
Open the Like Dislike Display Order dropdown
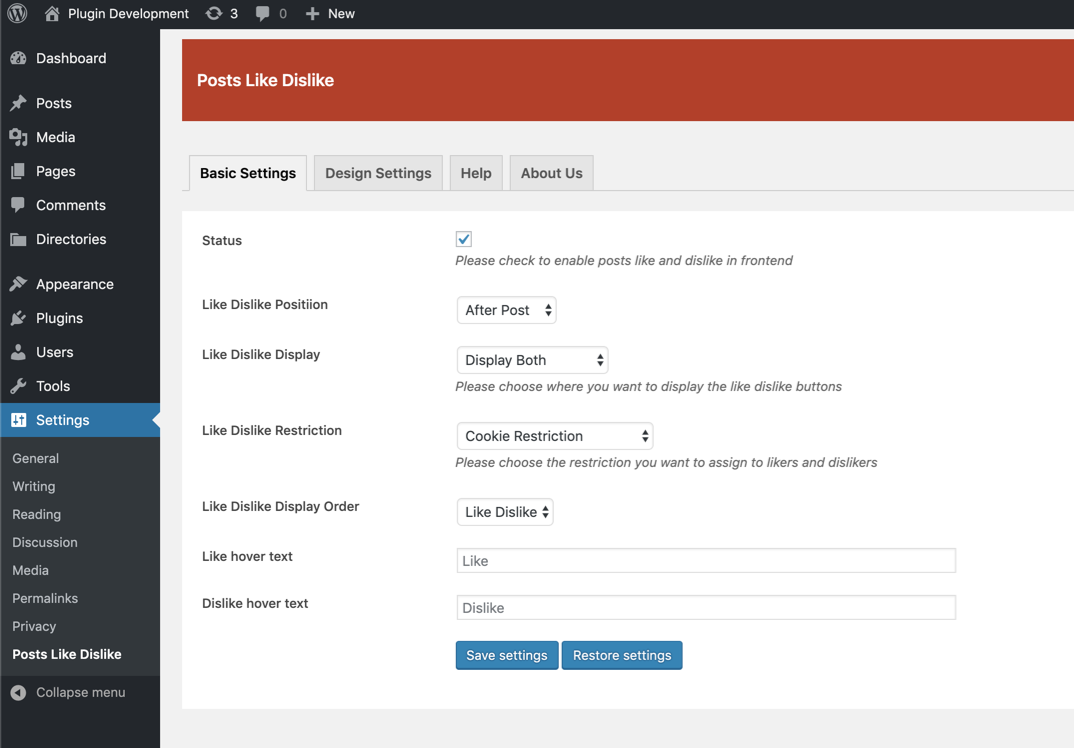point(505,512)
